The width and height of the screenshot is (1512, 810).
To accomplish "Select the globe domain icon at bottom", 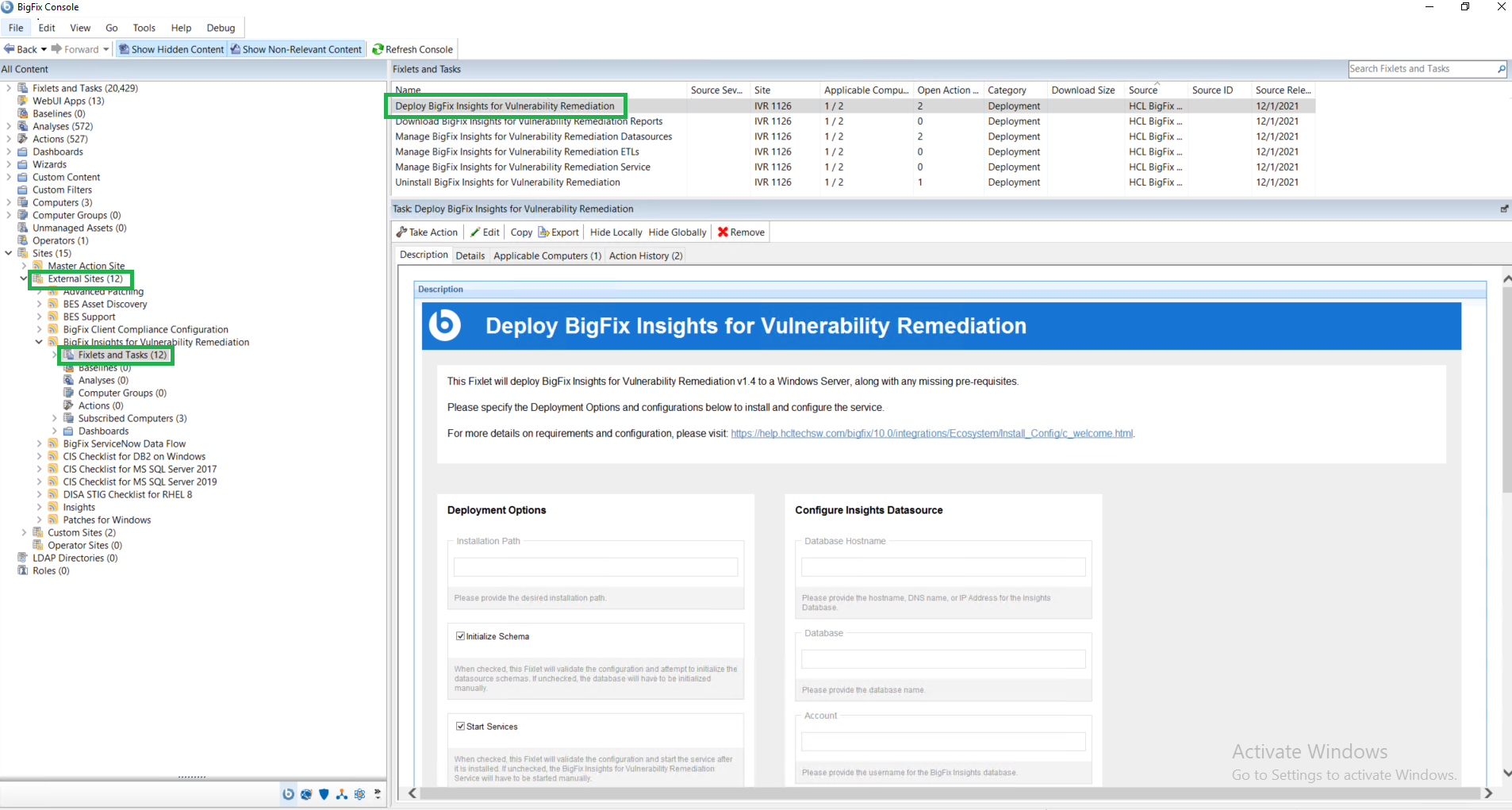I will (x=306, y=794).
